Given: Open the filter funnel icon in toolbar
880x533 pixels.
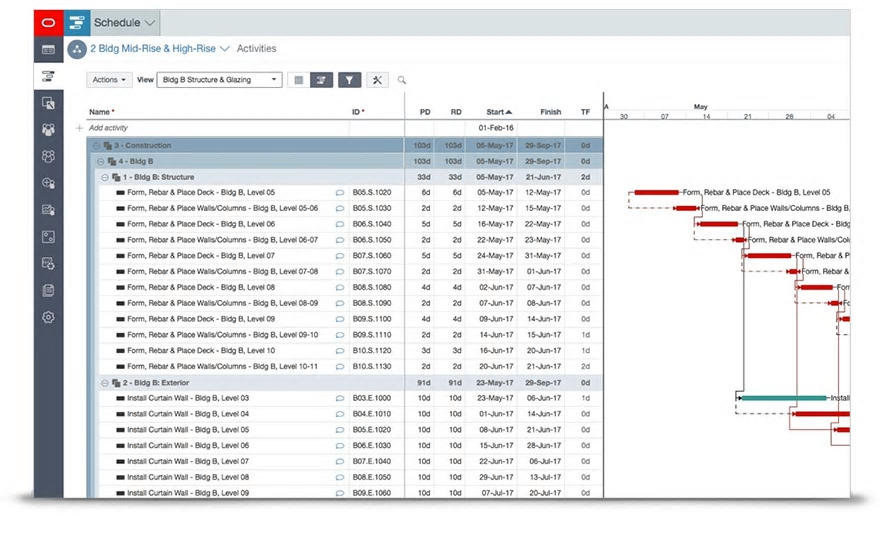Looking at the screenshot, I should coord(349,80).
